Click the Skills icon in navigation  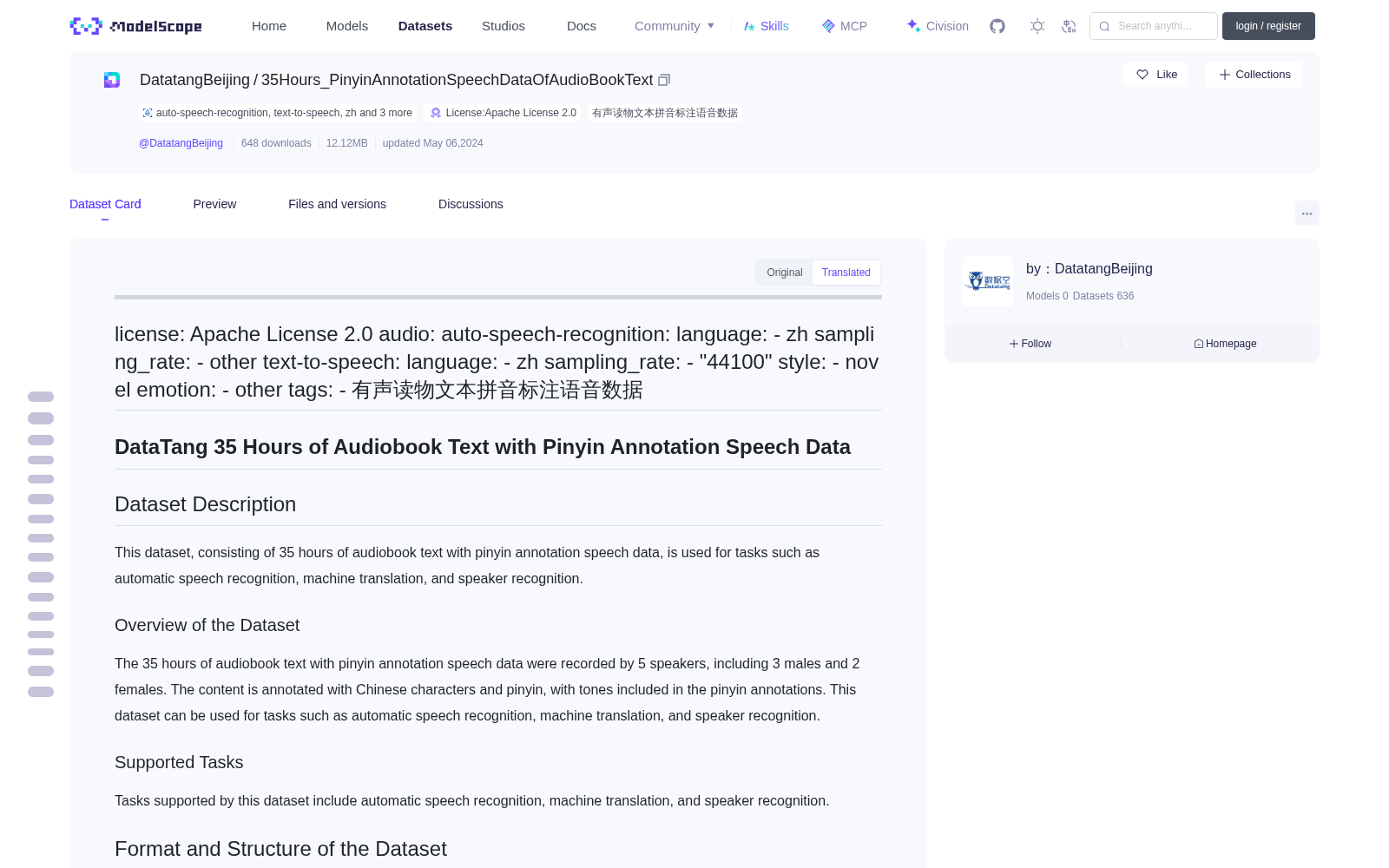click(x=749, y=26)
